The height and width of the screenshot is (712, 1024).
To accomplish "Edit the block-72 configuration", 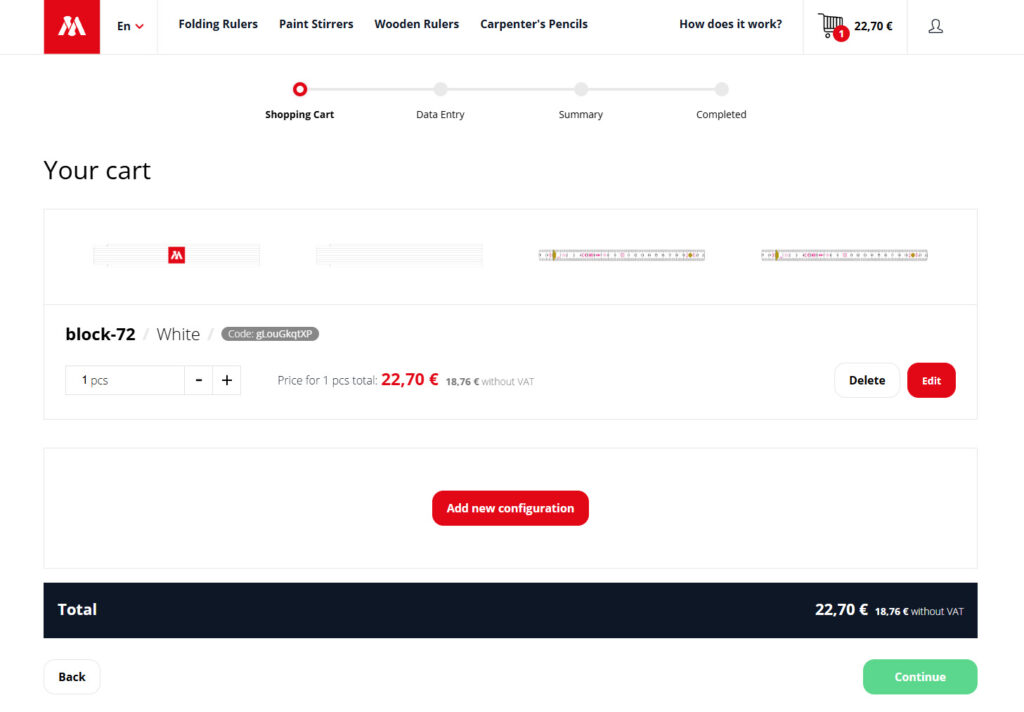I will pyautogui.click(x=931, y=380).
